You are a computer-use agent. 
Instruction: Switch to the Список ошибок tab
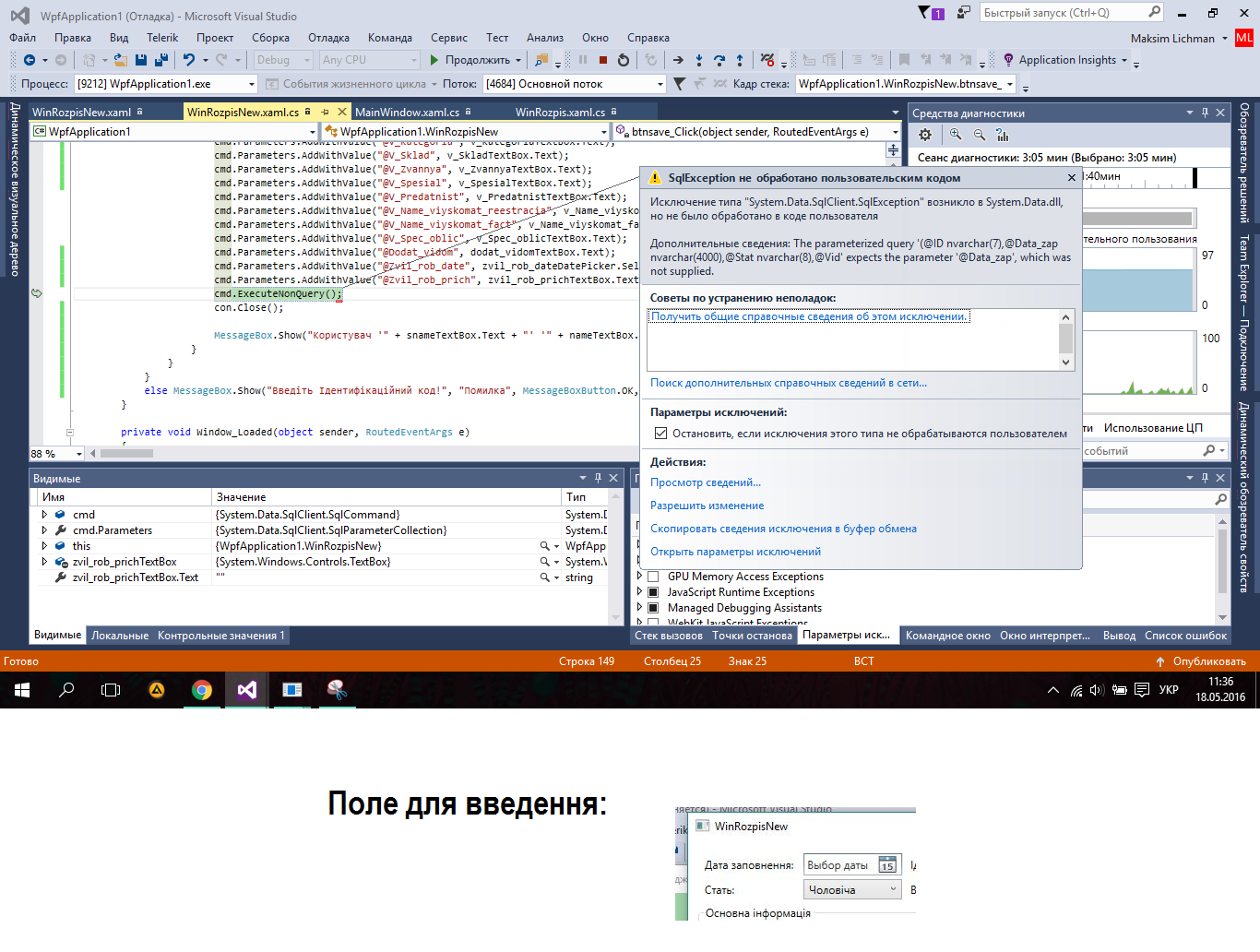click(1186, 636)
